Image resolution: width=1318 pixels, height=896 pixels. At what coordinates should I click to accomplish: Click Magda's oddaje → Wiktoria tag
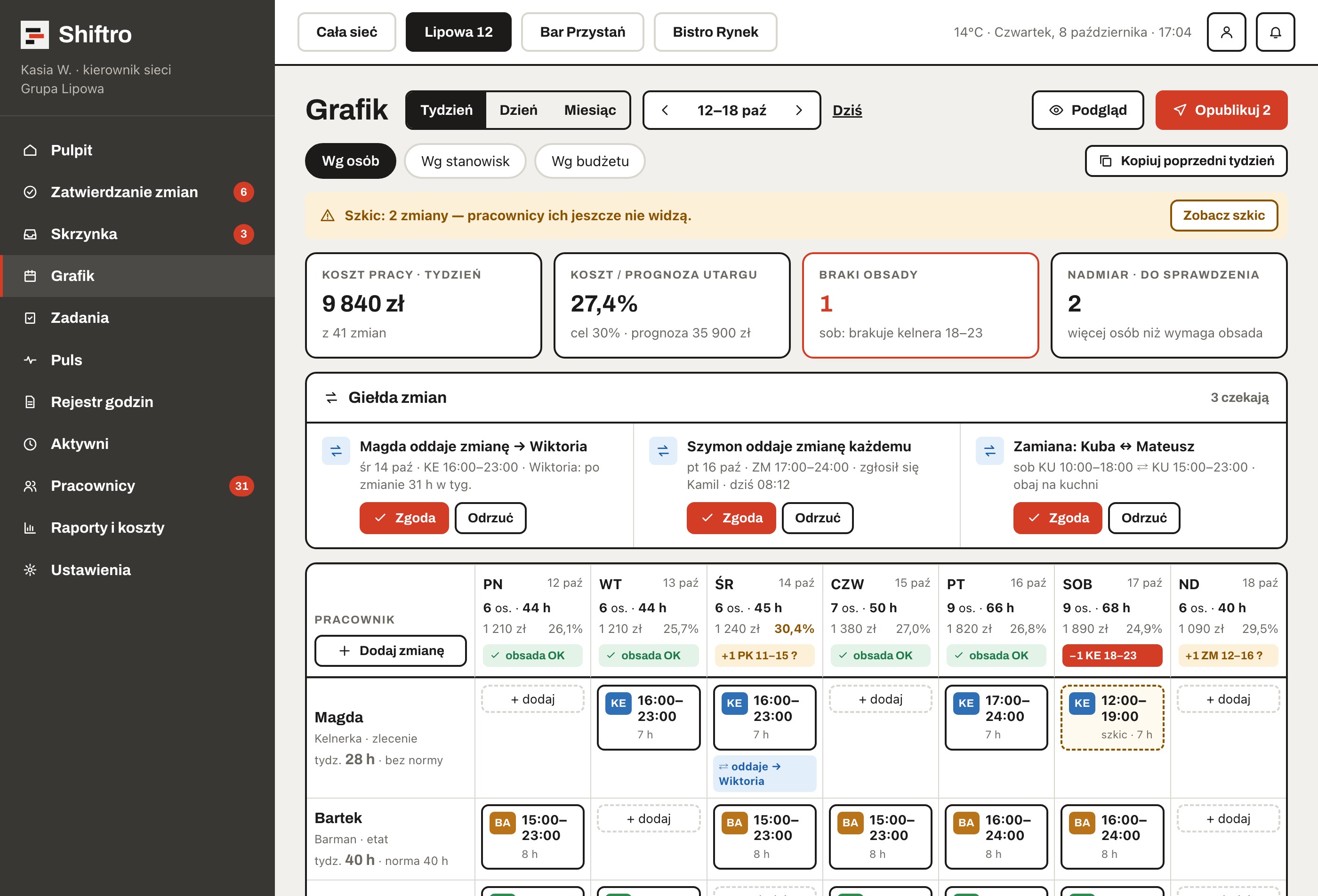click(x=764, y=774)
